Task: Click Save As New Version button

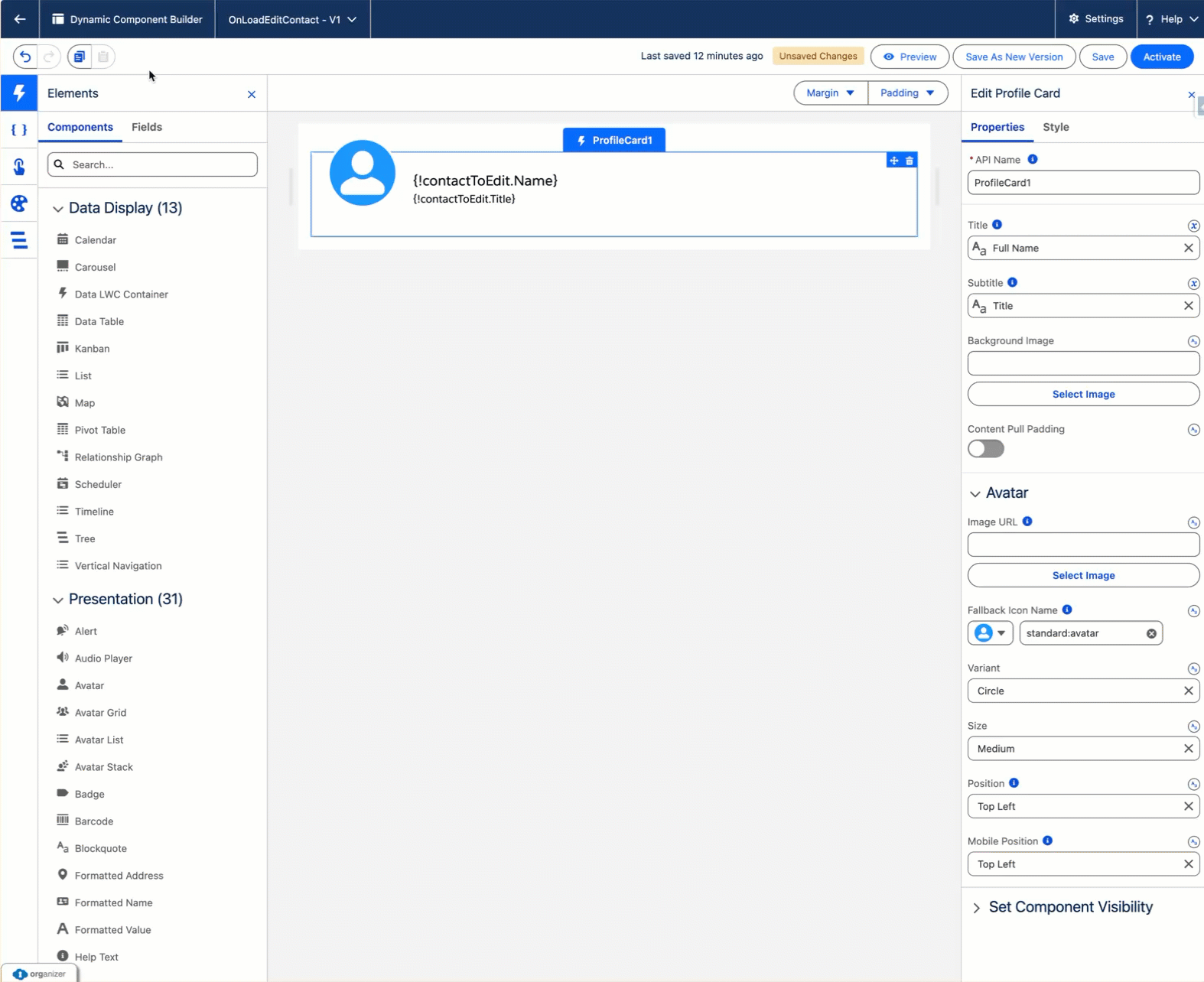Action: 1014,57
